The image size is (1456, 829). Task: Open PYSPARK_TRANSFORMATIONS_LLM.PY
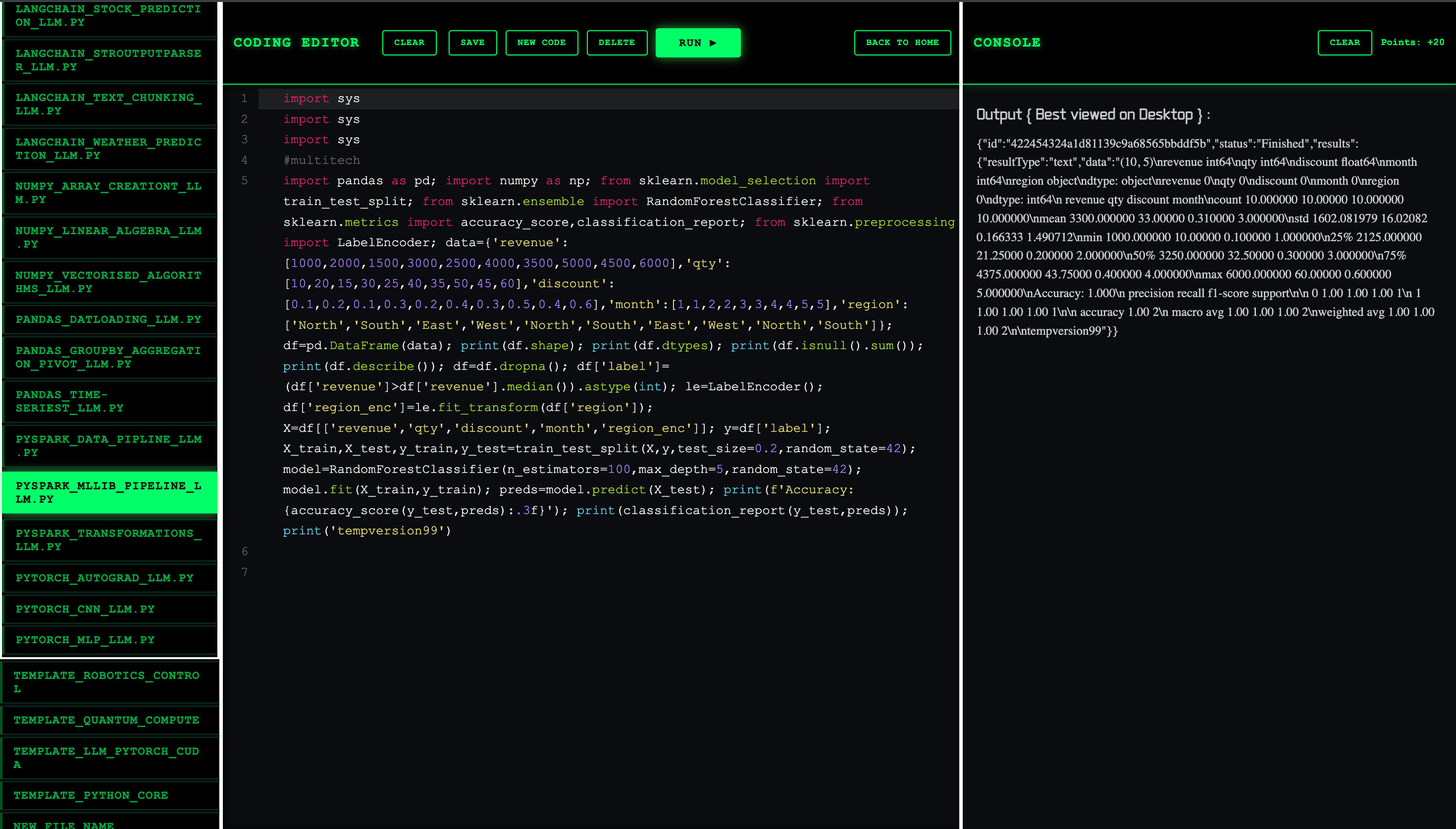[110, 540]
